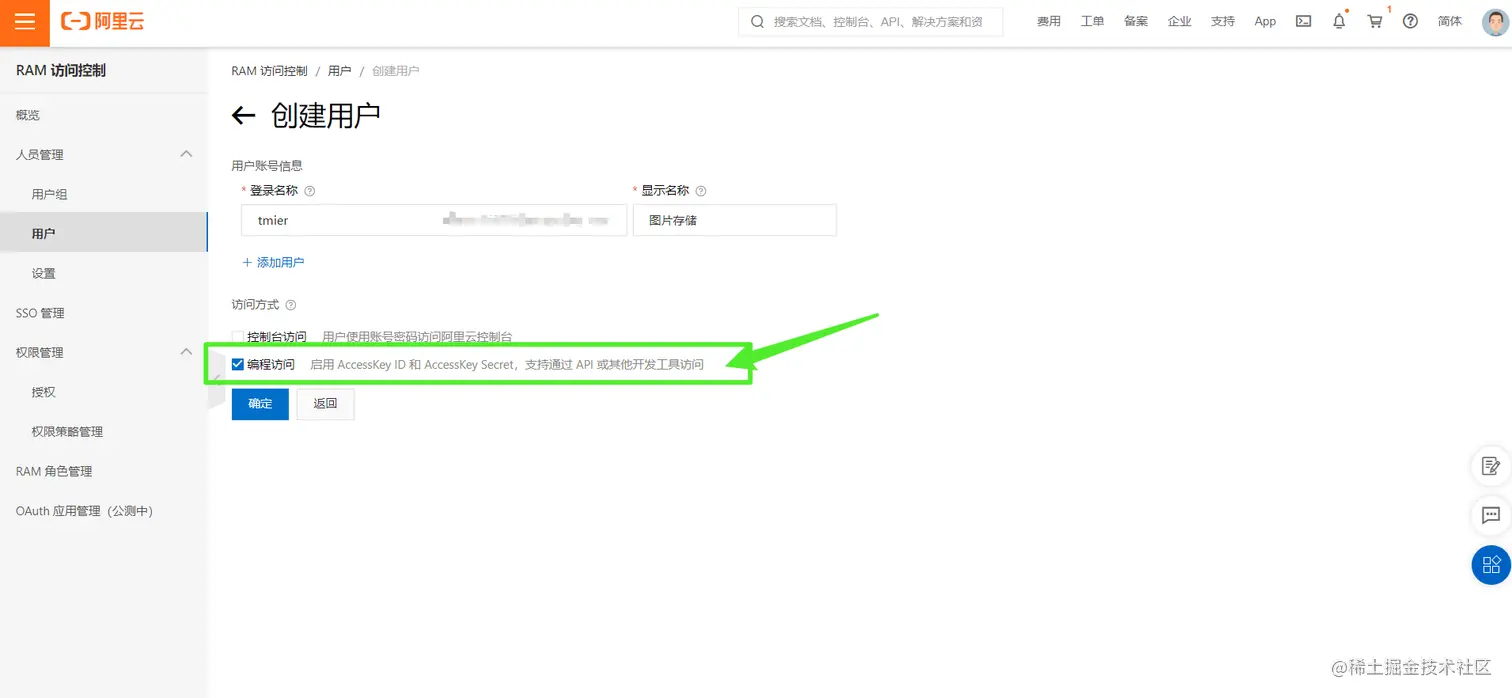Open the App top menu
The height and width of the screenshot is (698, 1512).
[x=1265, y=21]
